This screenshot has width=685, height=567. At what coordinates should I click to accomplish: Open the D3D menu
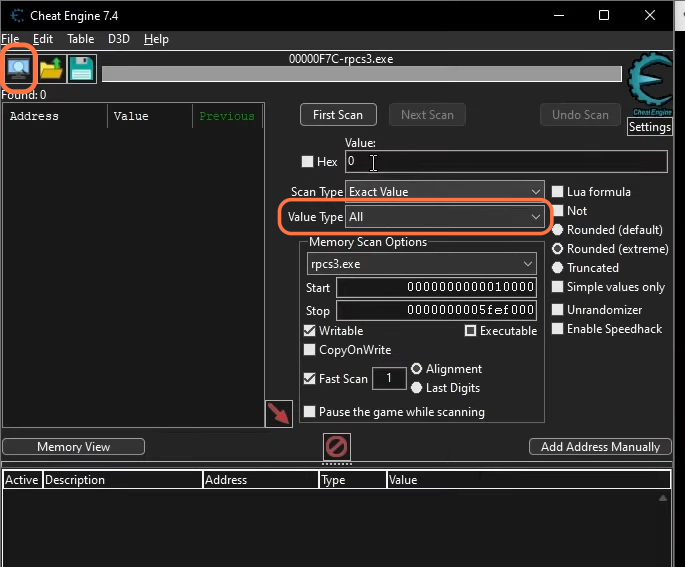119,39
